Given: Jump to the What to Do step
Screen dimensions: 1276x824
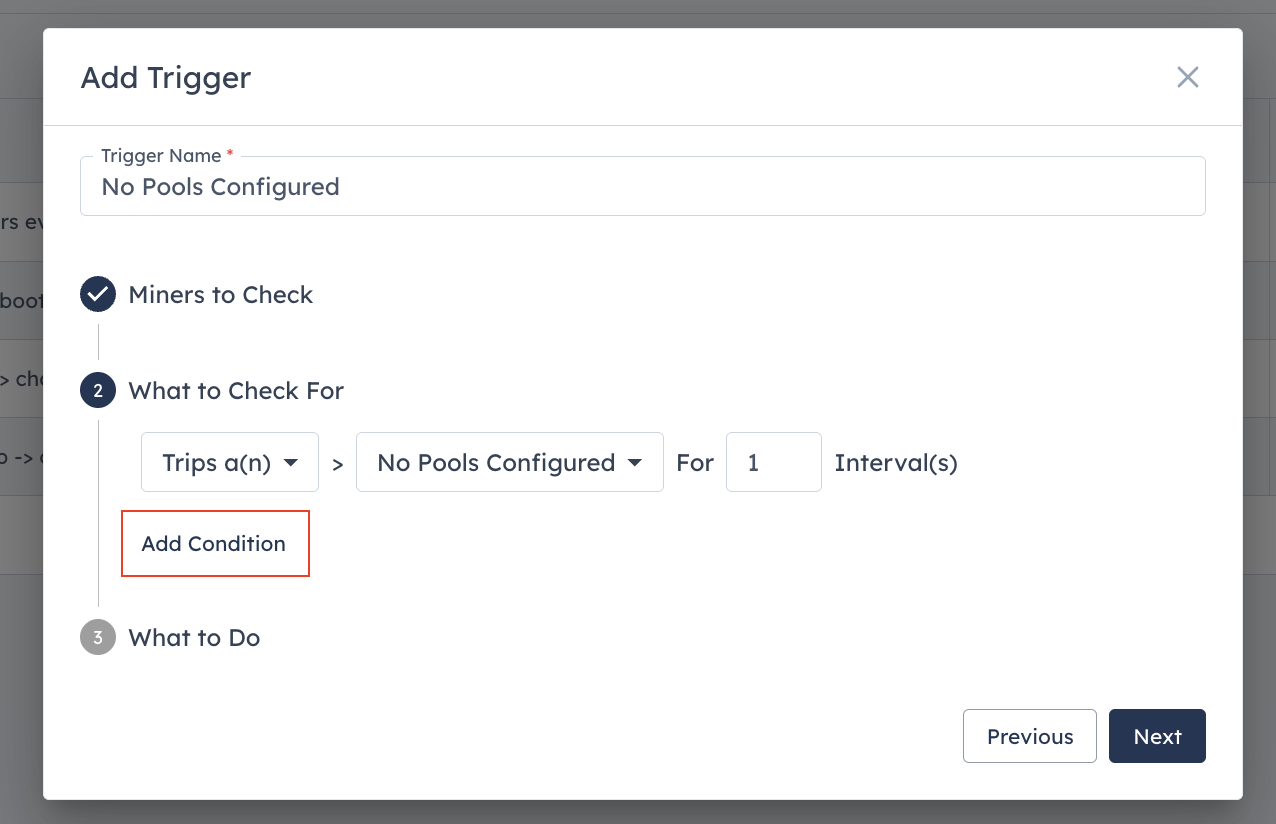Looking at the screenshot, I should (x=194, y=638).
